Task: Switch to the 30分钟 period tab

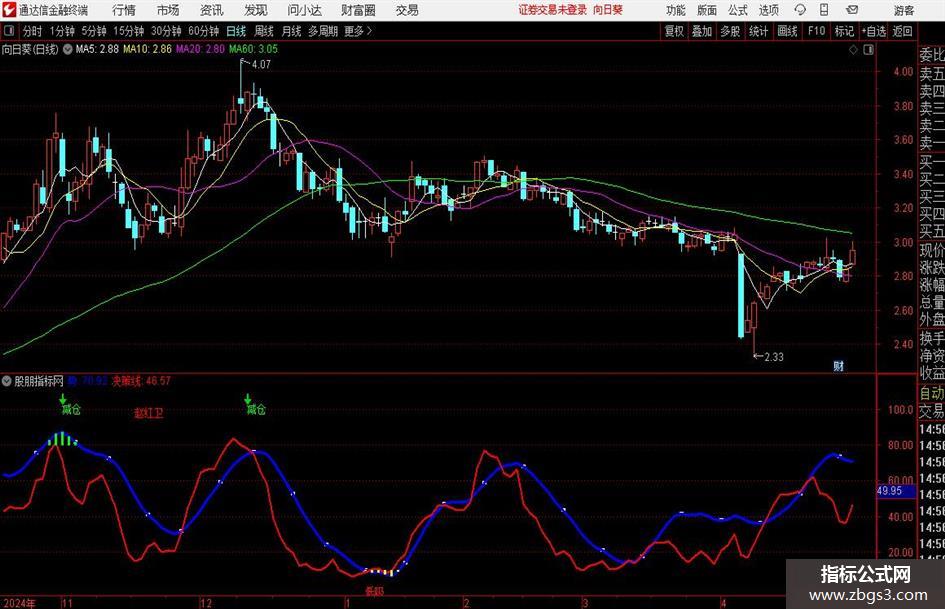Action: coord(166,31)
